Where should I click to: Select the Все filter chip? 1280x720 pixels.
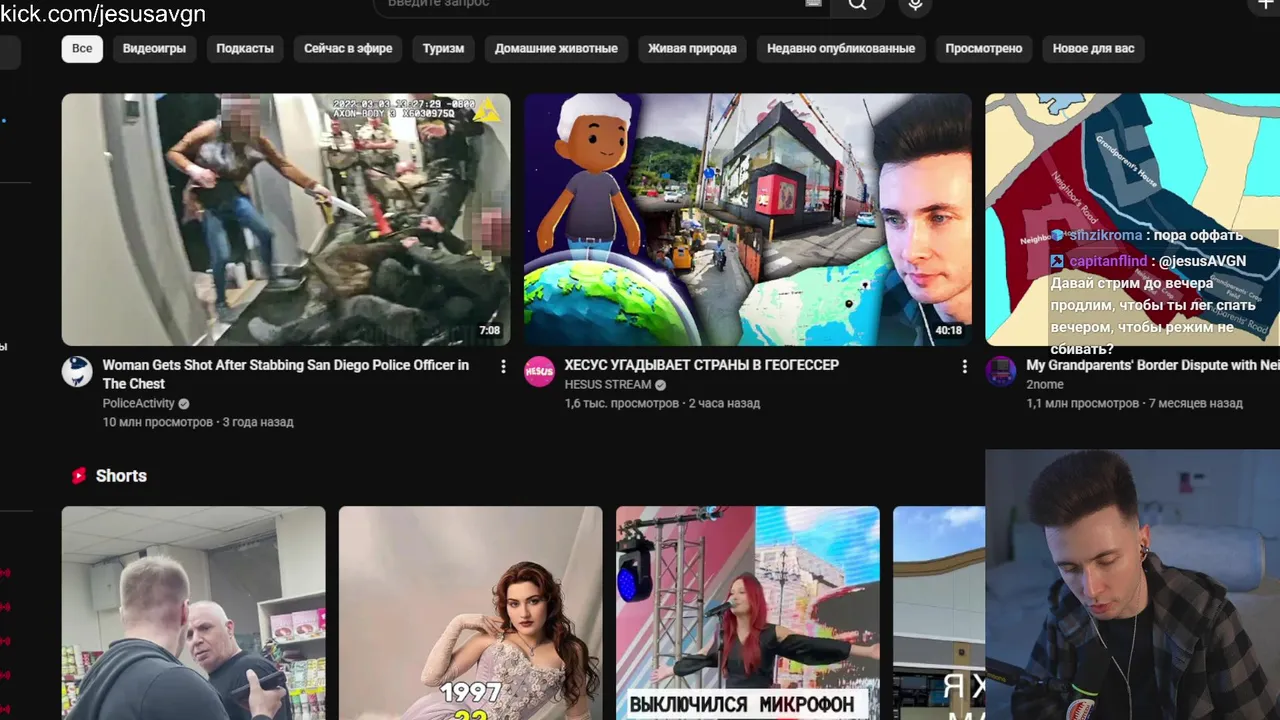82,48
